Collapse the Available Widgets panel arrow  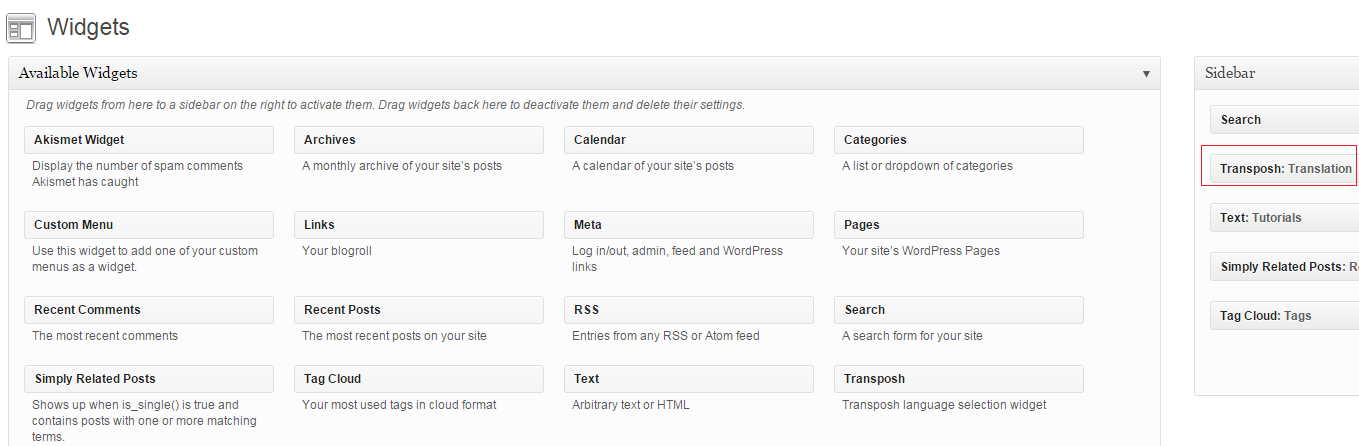coord(1146,74)
